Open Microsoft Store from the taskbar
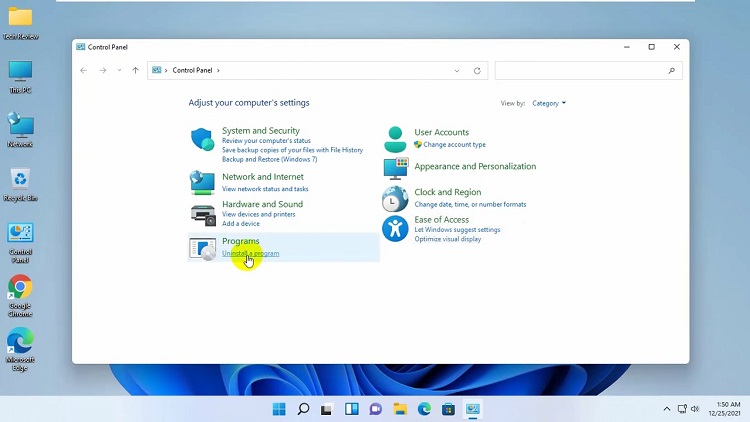This screenshot has height=422, width=750. (x=448, y=409)
